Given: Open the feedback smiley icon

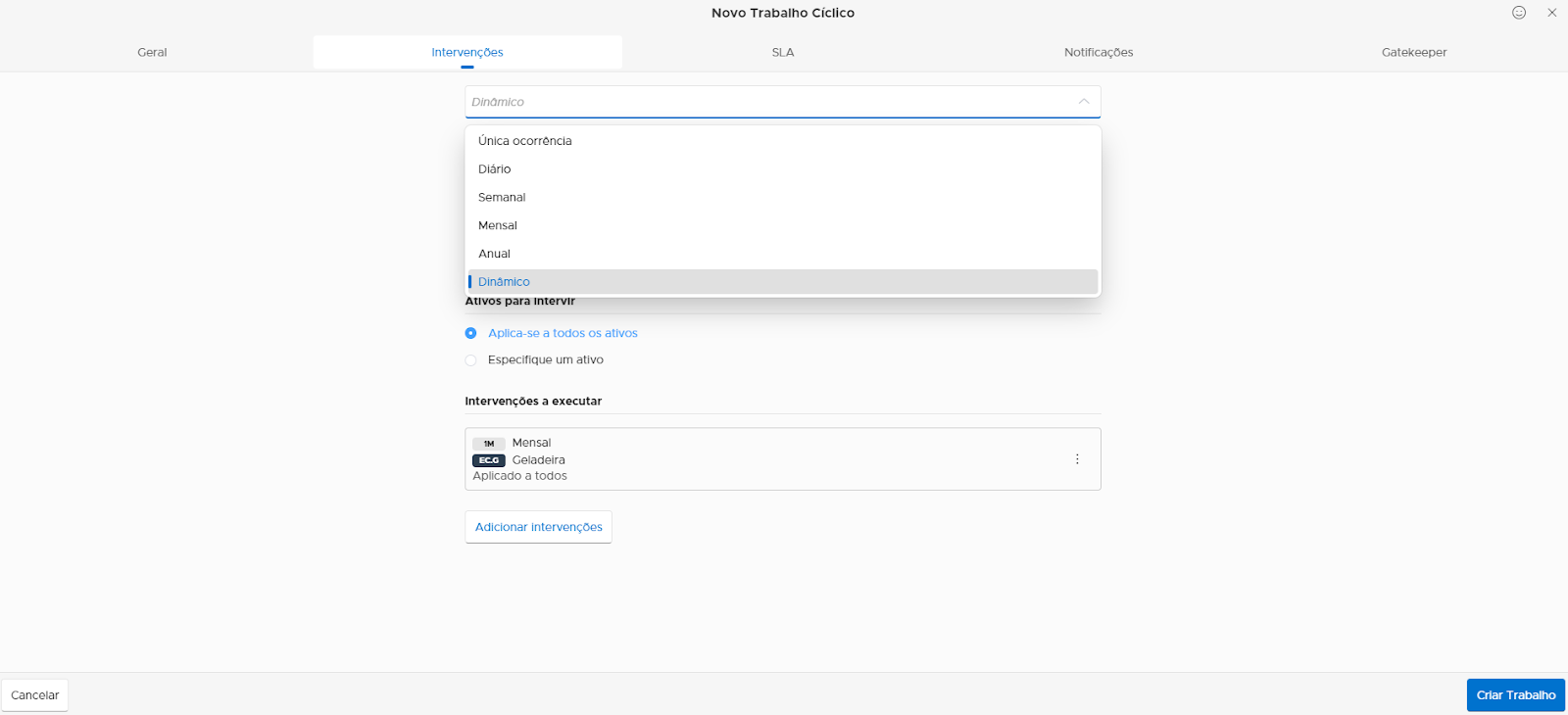Looking at the screenshot, I should [1519, 13].
